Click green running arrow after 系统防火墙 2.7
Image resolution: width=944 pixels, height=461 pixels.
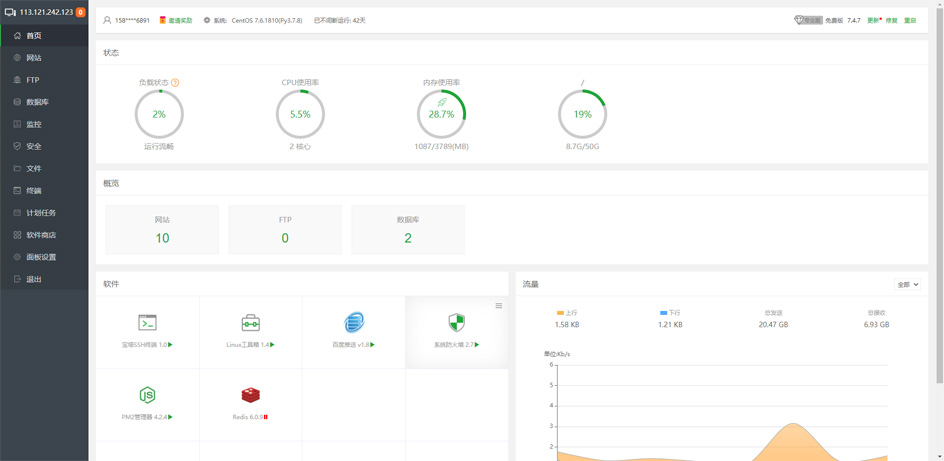(x=477, y=345)
